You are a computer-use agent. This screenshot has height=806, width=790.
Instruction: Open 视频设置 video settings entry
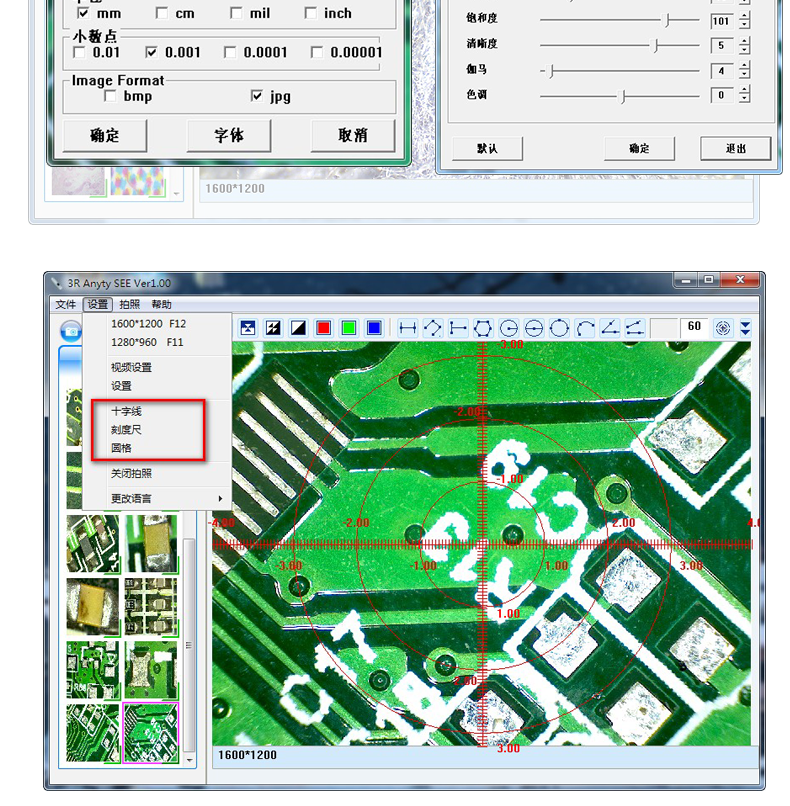[x=157, y=368]
